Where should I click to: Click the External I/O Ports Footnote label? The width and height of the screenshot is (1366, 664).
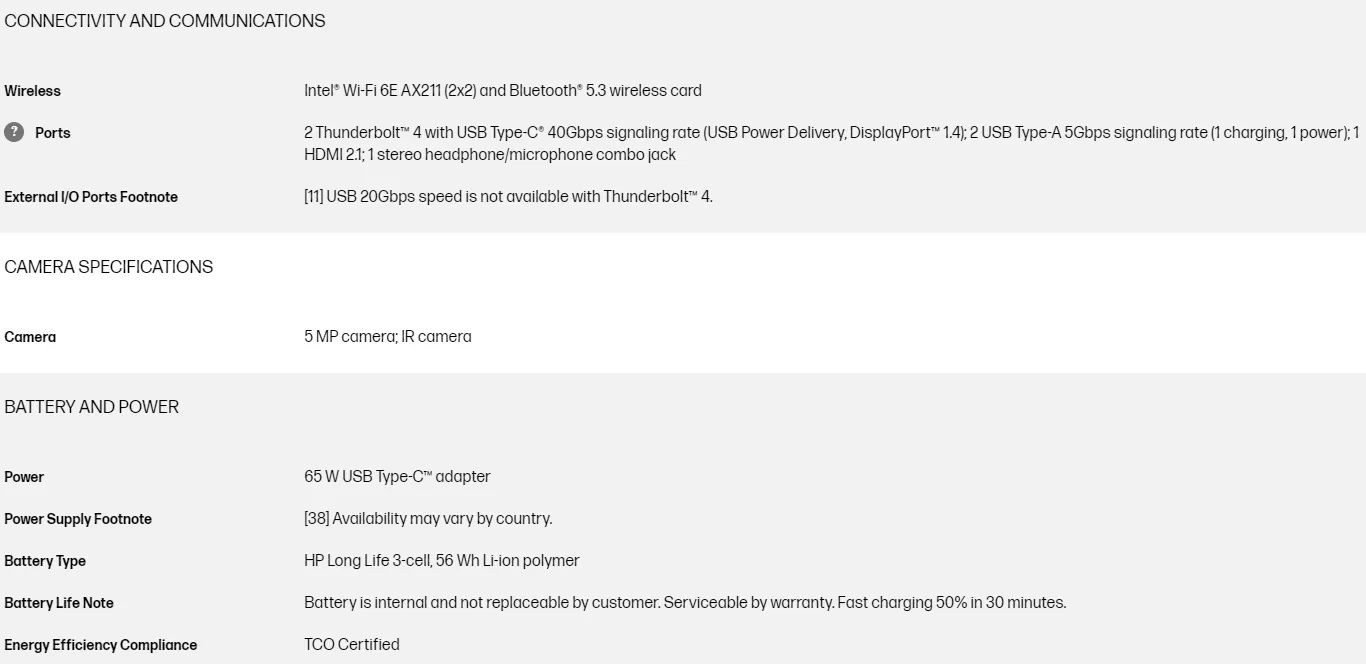(x=91, y=197)
